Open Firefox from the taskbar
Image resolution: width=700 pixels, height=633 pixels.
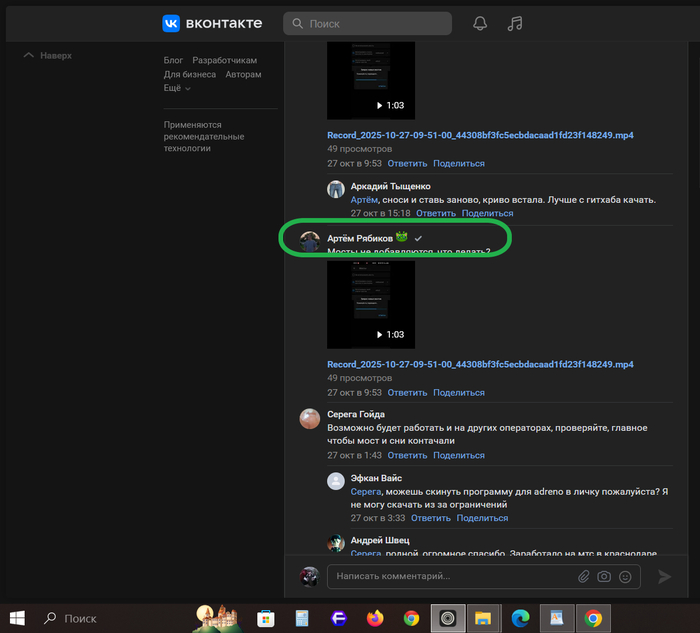click(375, 618)
